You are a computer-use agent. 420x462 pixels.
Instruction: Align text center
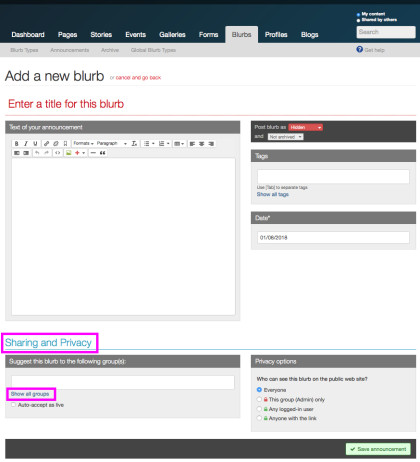[202, 144]
